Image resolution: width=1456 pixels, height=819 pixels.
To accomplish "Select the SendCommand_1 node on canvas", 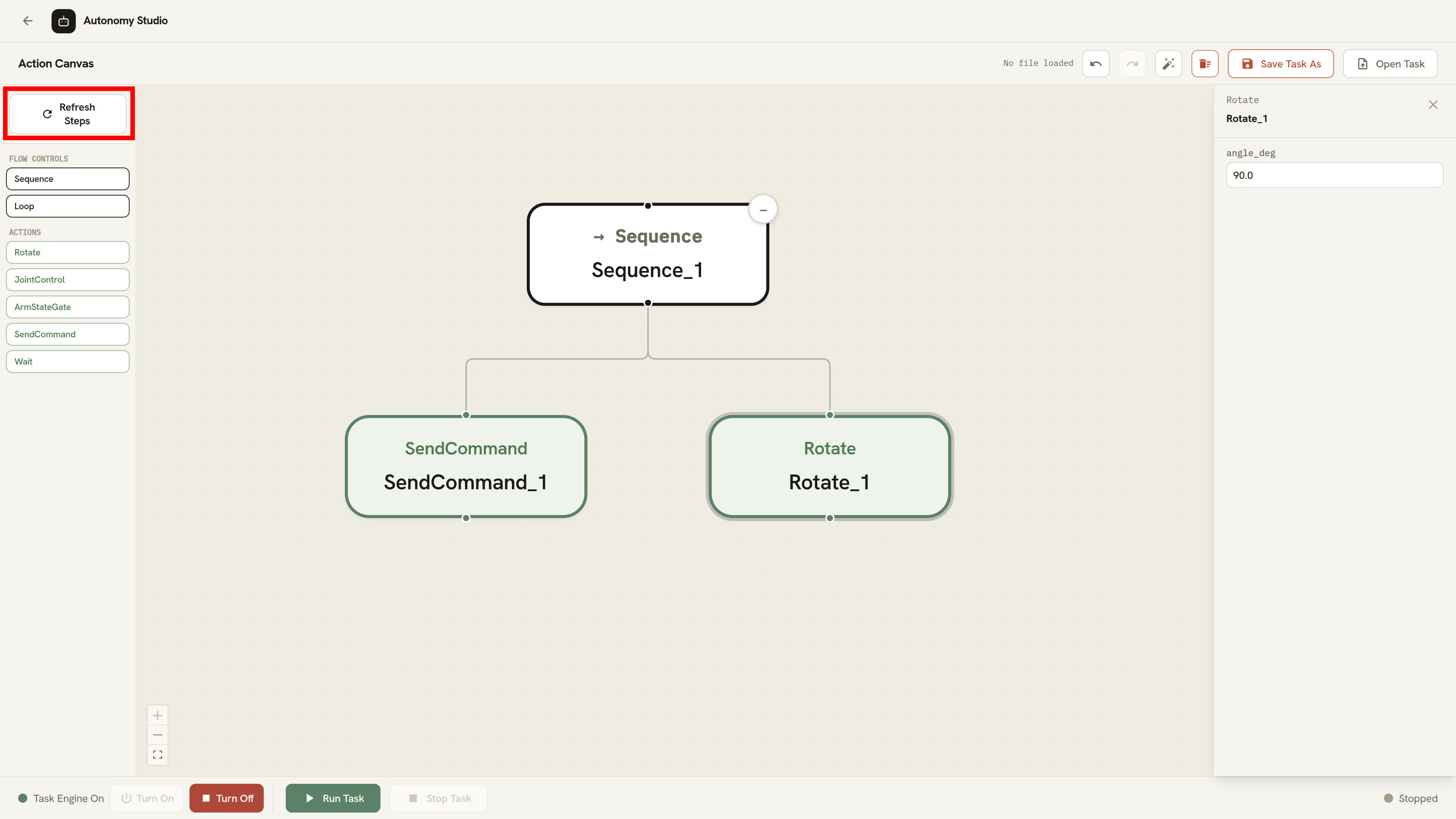I will (x=466, y=466).
